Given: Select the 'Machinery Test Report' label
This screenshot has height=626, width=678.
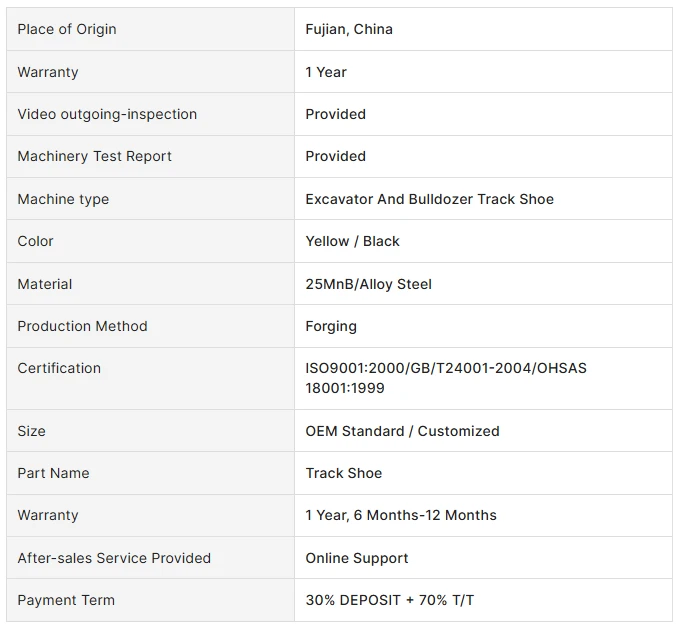Looking at the screenshot, I should tap(95, 156).
